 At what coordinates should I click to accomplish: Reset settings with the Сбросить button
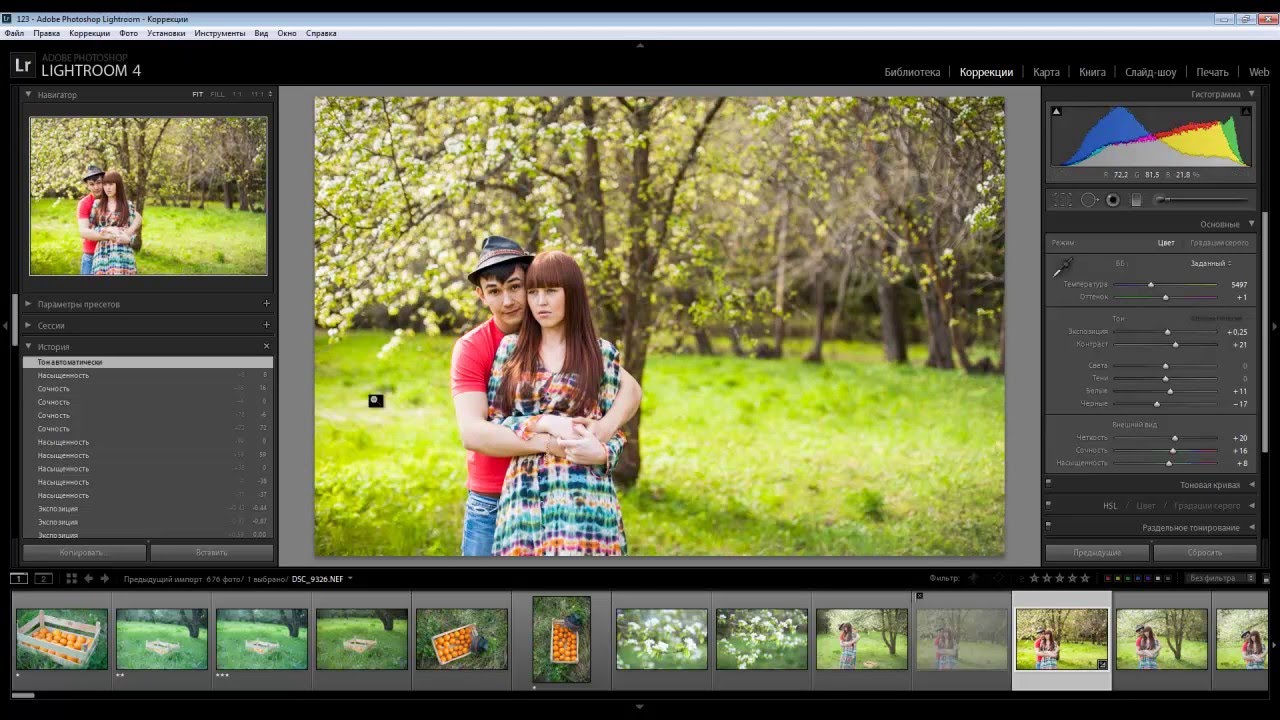point(1205,552)
